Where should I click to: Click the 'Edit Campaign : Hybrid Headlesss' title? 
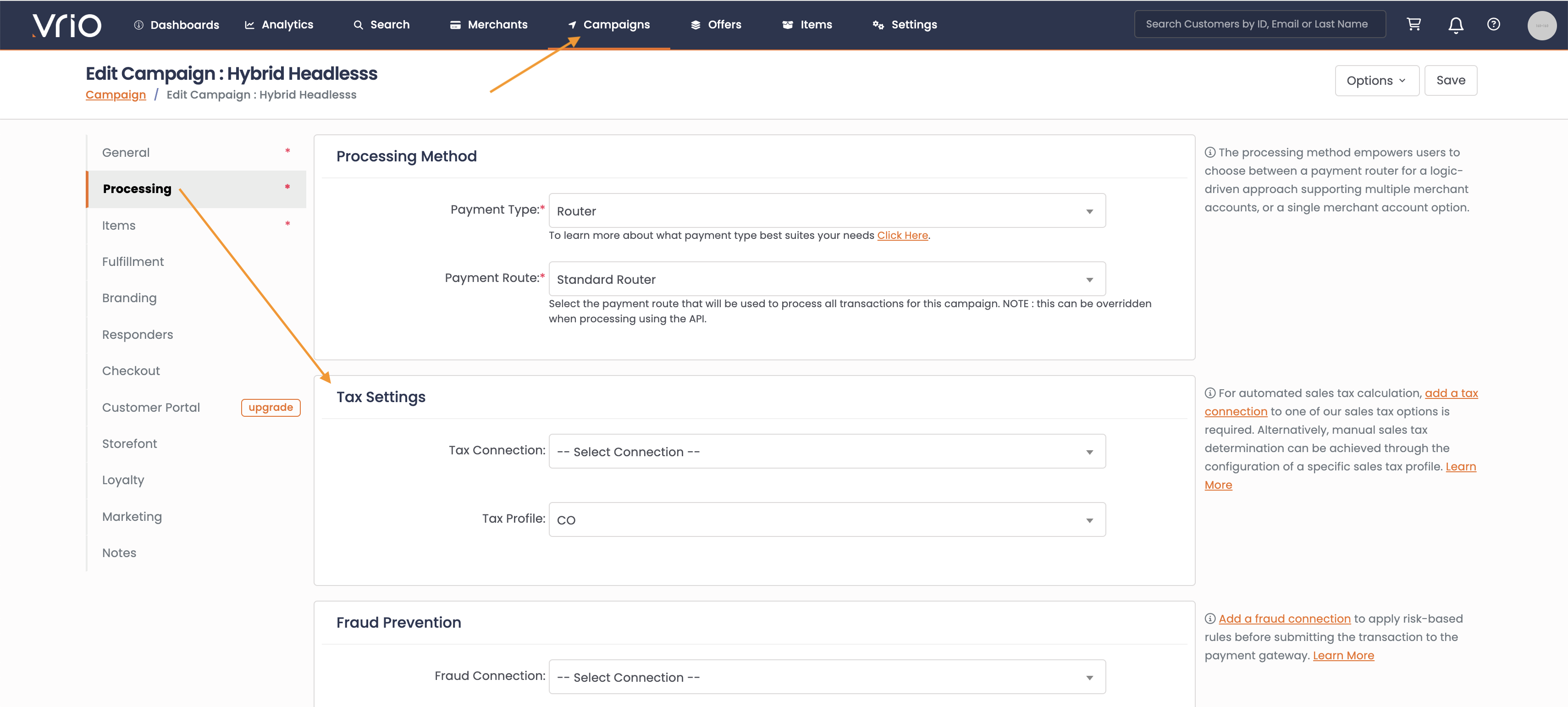[x=232, y=74]
